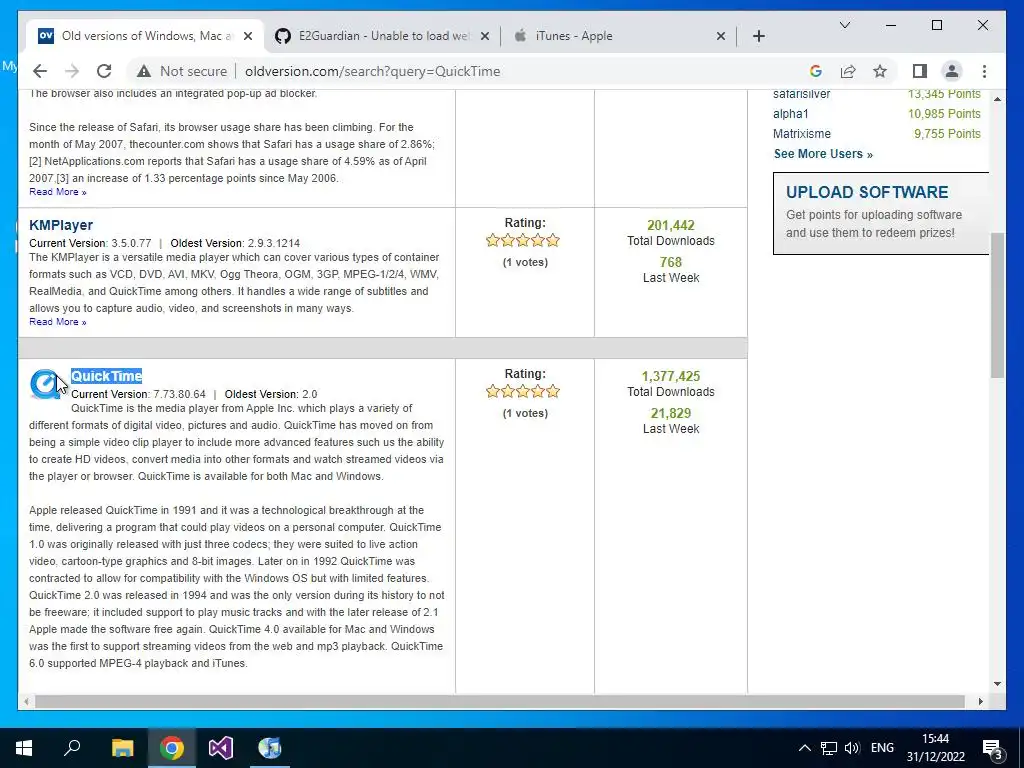Click the QuickTime star rating
The height and width of the screenshot is (768, 1024).
(x=522, y=391)
